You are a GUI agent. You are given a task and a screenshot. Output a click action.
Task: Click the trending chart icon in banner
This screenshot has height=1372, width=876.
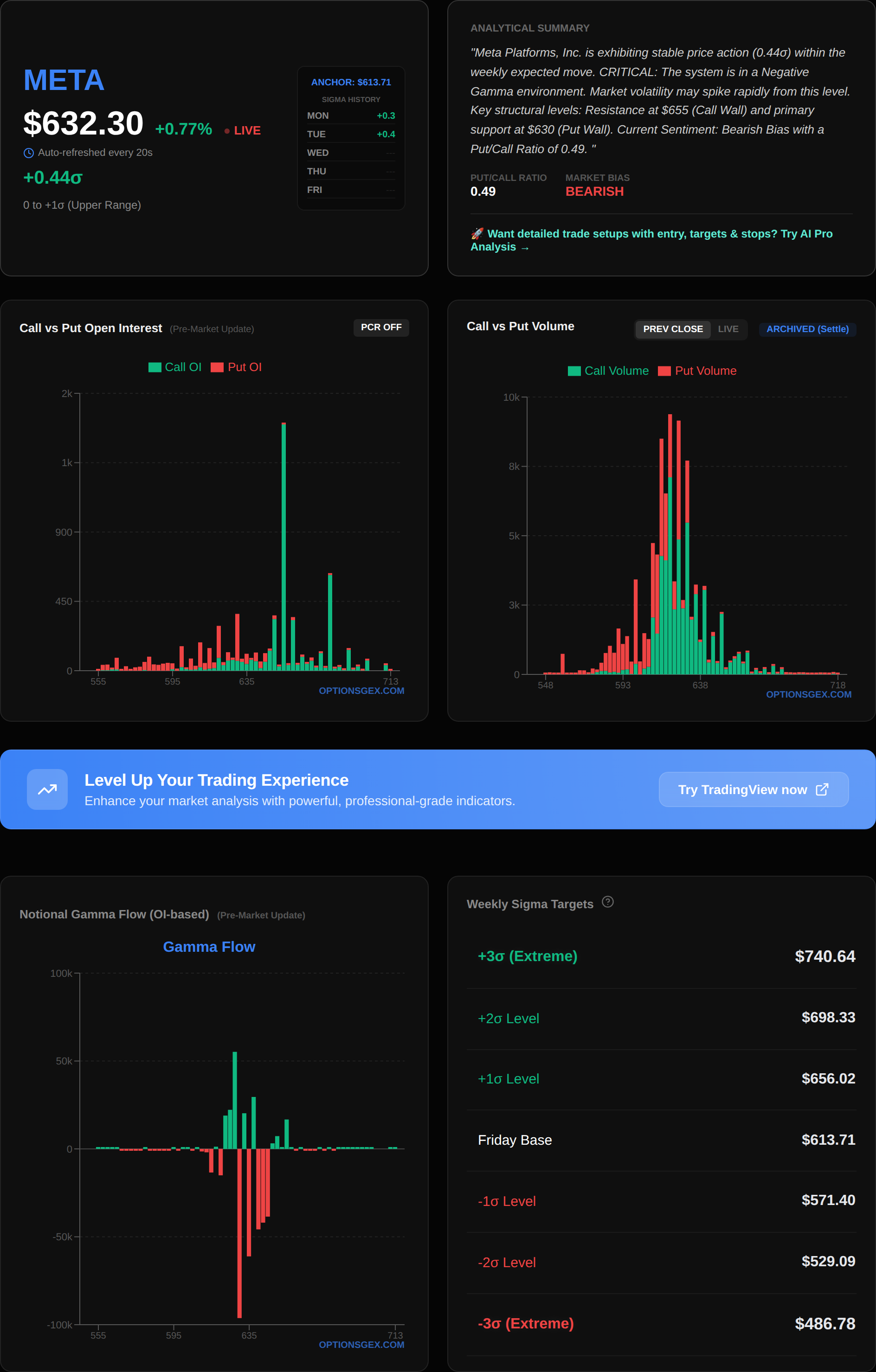(x=47, y=789)
